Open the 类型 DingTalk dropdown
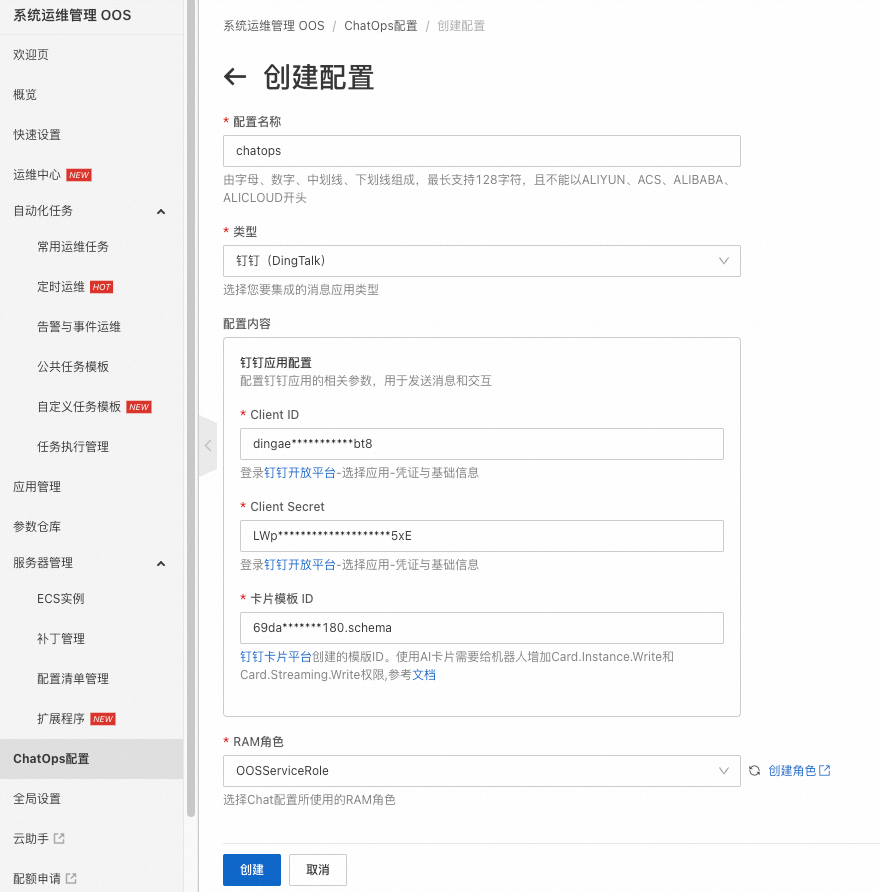 [481, 261]
